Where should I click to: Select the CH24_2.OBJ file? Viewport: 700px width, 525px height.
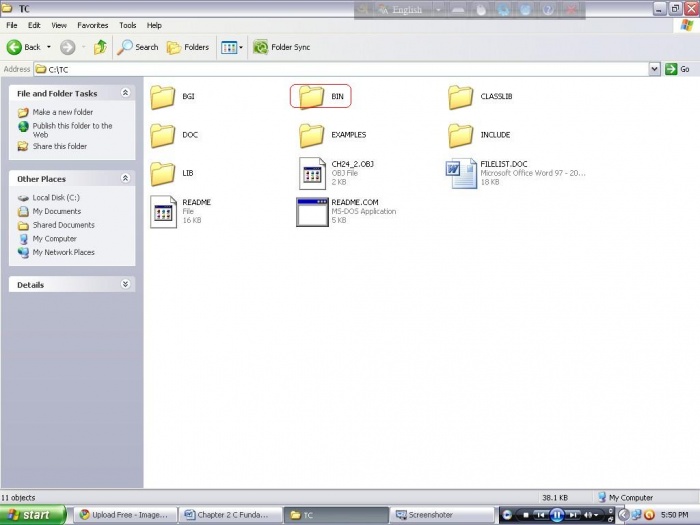[x=312, y=172]
